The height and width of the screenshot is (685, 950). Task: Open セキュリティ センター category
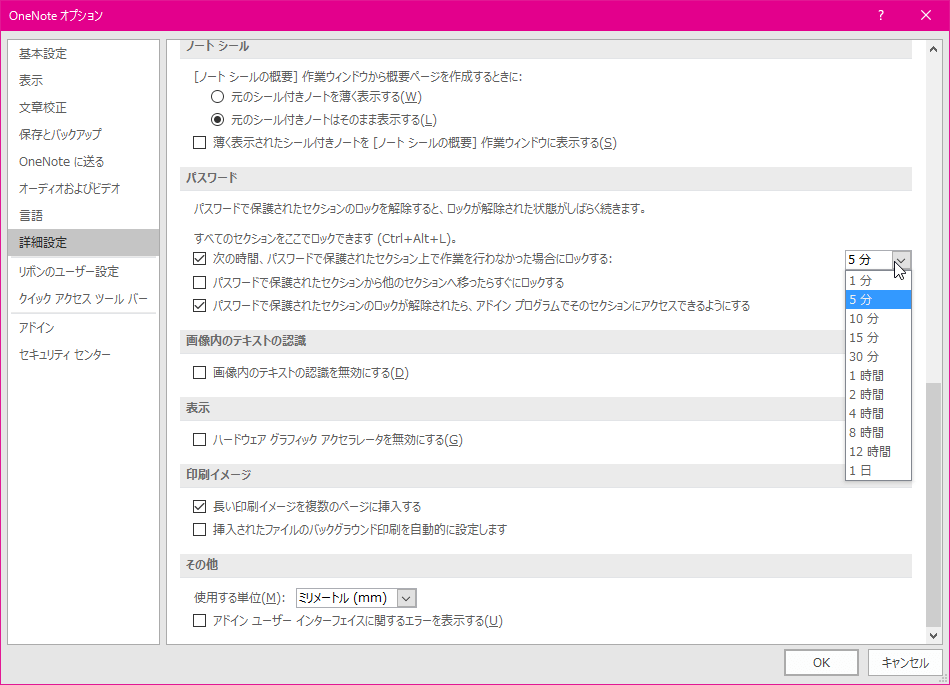coord(84,354)
